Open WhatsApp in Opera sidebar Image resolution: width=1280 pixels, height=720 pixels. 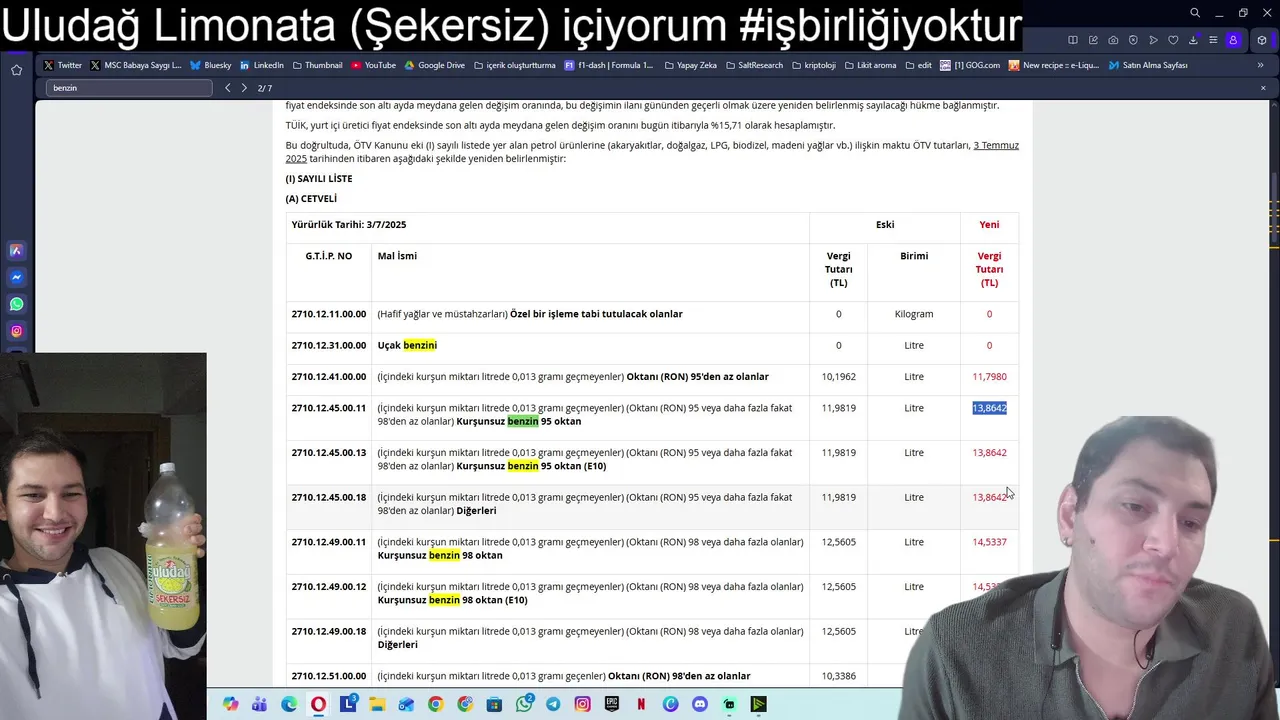pos(17,304)
